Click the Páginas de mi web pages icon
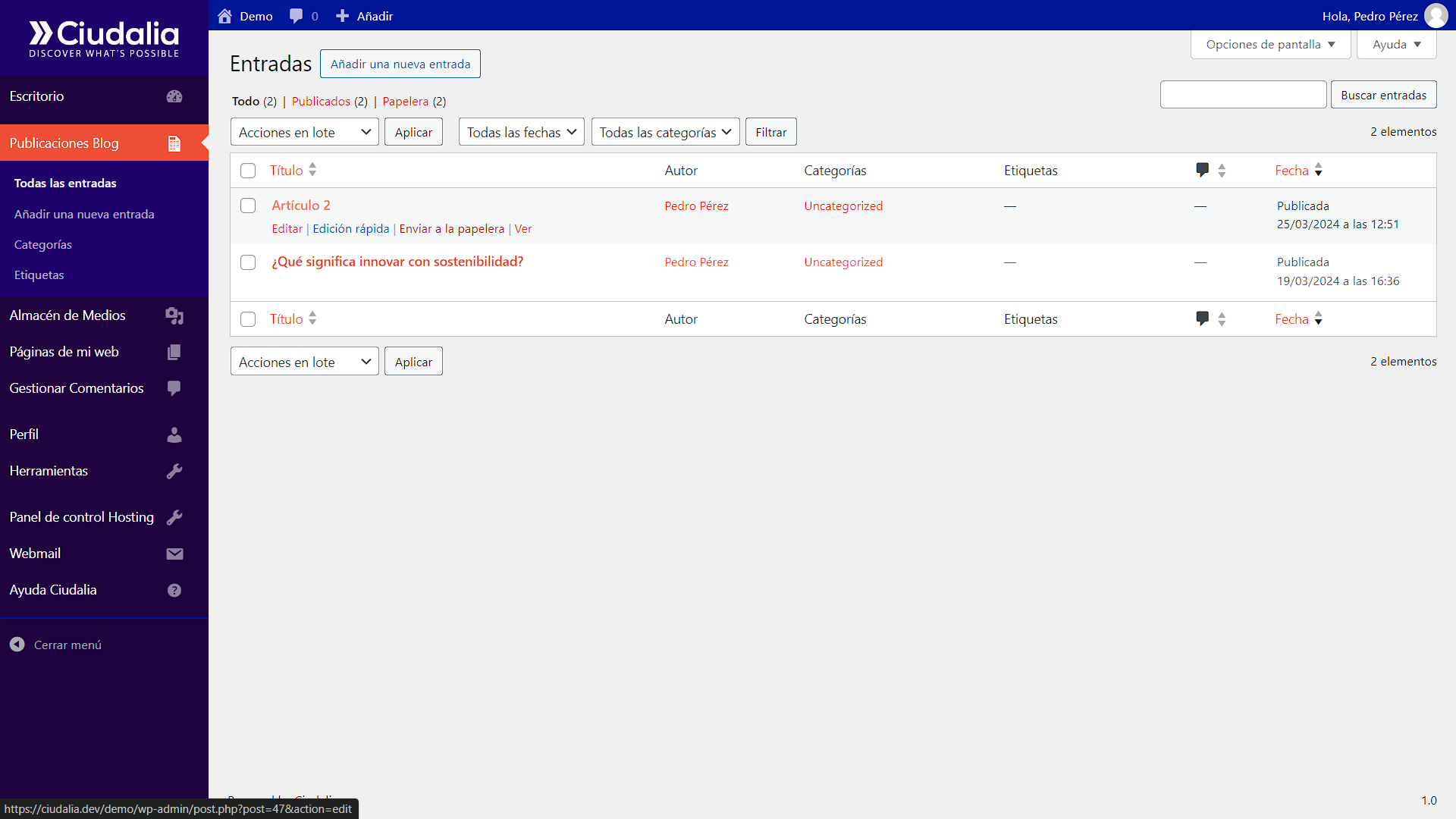The image size is (1456, 819). [174, 352]
